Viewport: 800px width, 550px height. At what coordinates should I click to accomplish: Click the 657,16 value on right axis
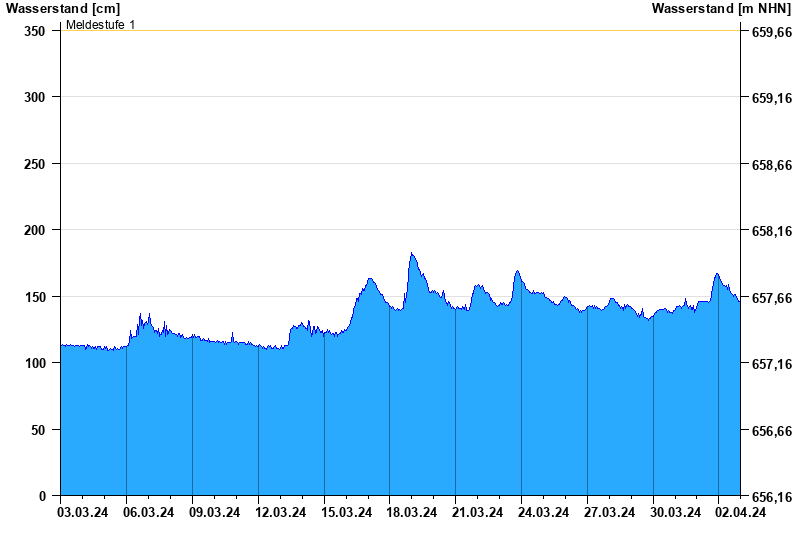point(771,364)
